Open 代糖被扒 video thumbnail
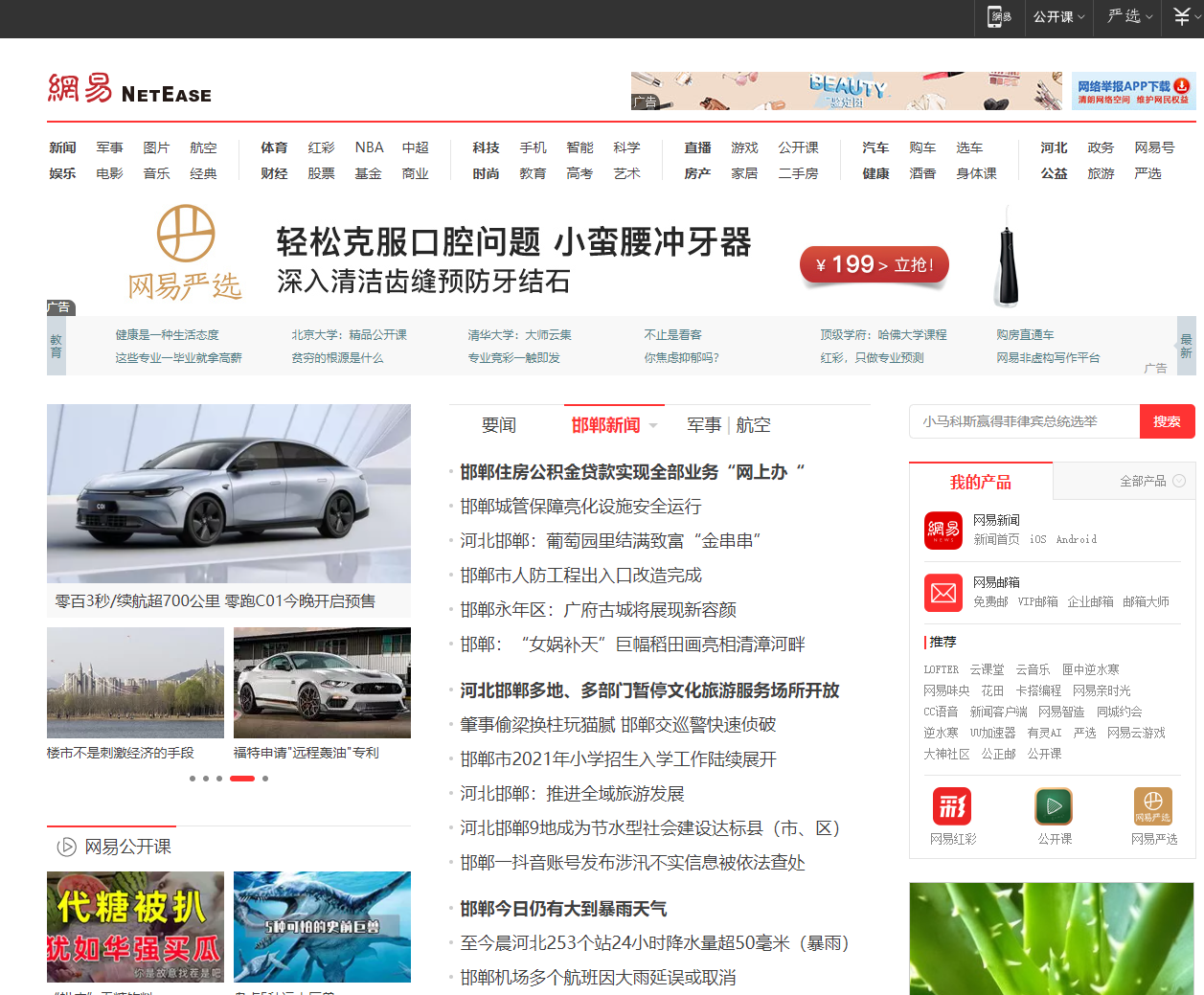 [135, 927]
